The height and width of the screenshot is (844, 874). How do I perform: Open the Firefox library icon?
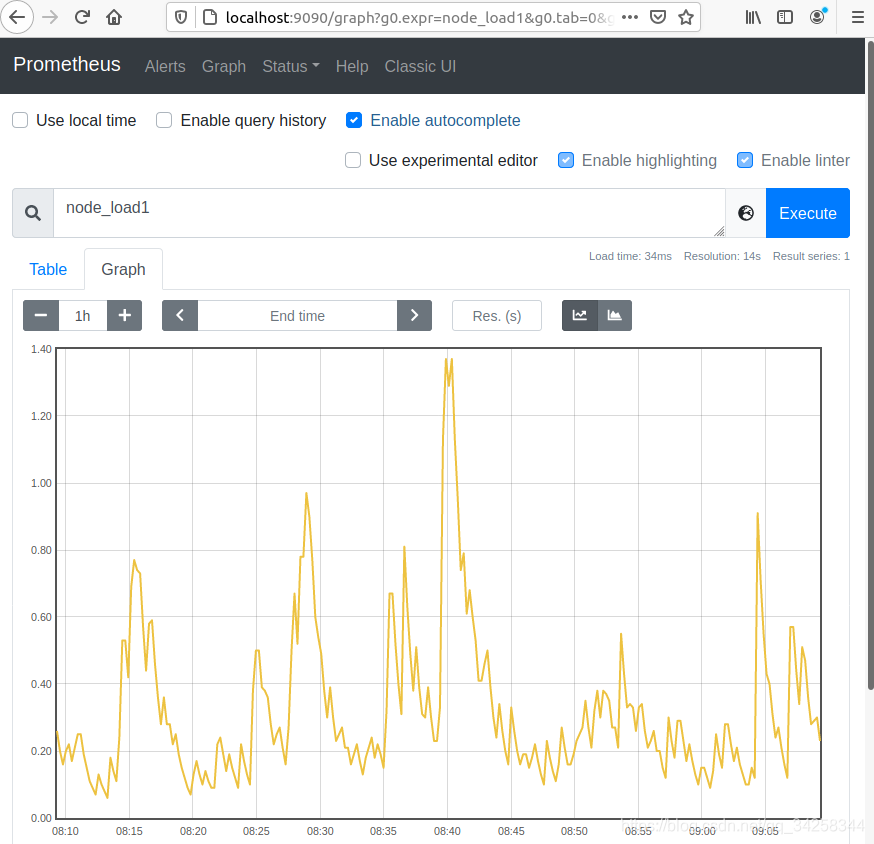753,17
